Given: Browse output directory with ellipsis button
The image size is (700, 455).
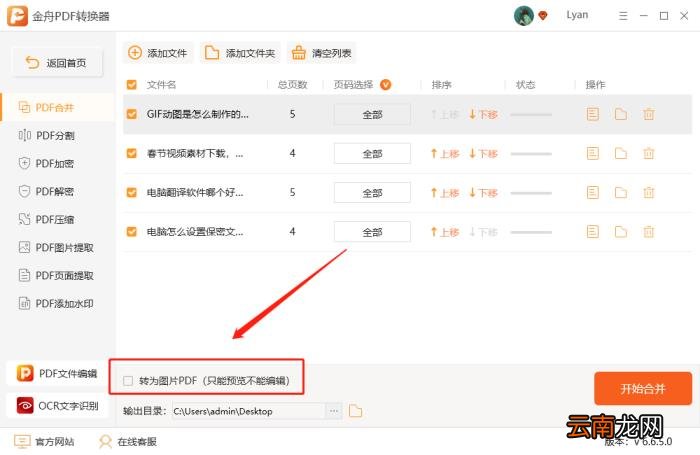Looking at the screenshot, I should tap(333, 411).
